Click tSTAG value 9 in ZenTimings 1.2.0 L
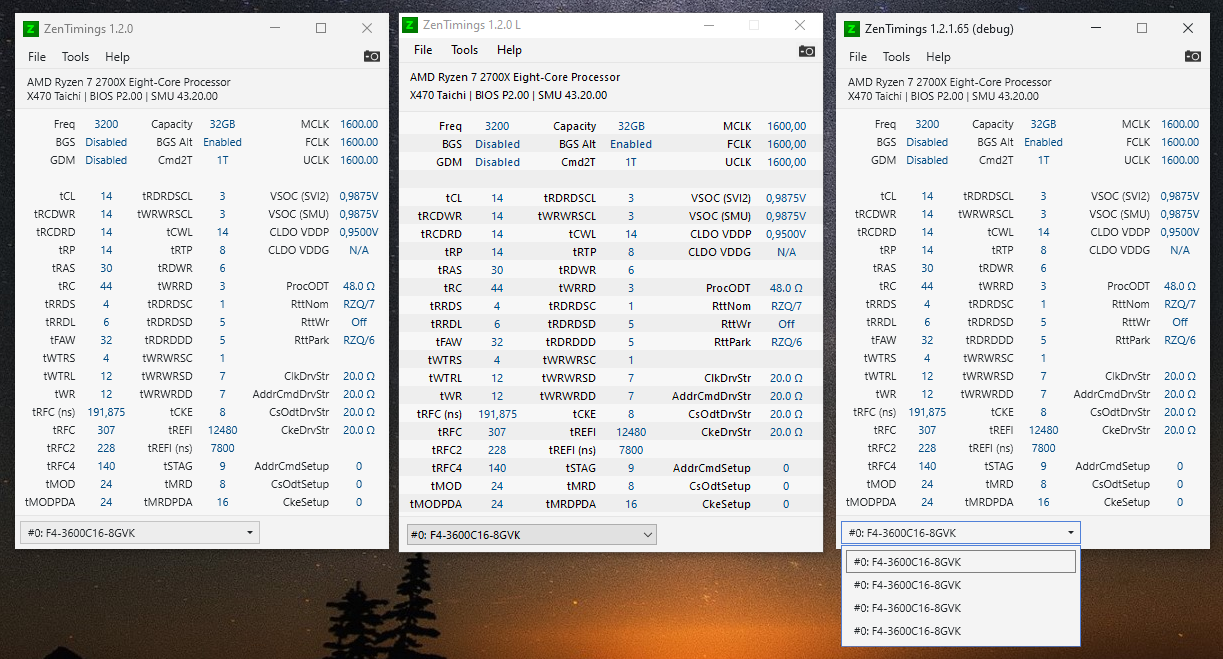The height and width of the screenshot is (659, 1223). coord(631,468)
